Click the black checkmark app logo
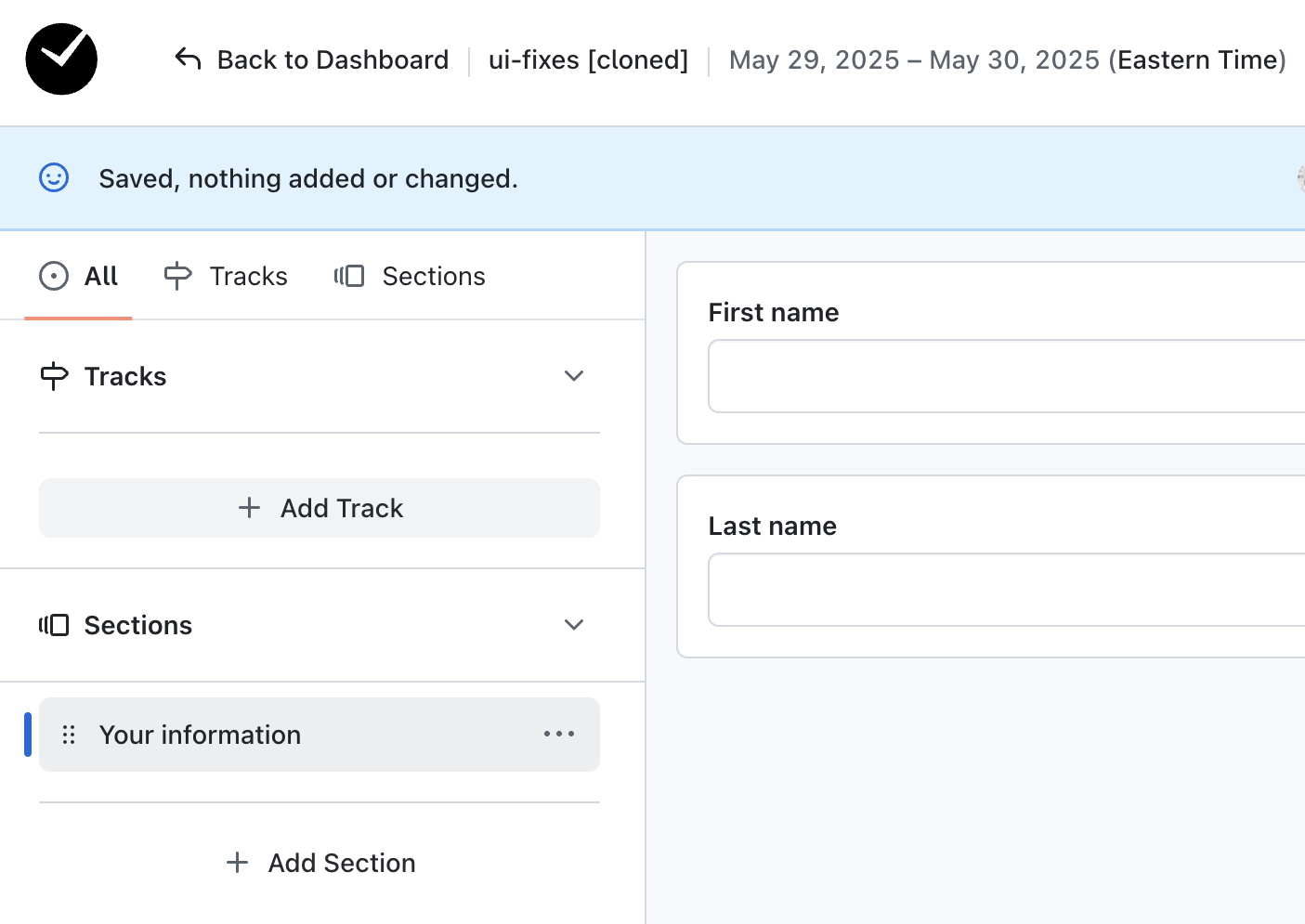Screen dimensions: 1305x924 (x=61, y=59)
